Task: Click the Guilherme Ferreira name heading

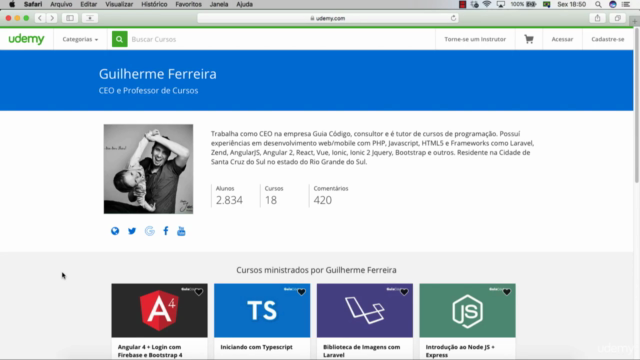Action: pyautogui.click(x=158, y=74)
